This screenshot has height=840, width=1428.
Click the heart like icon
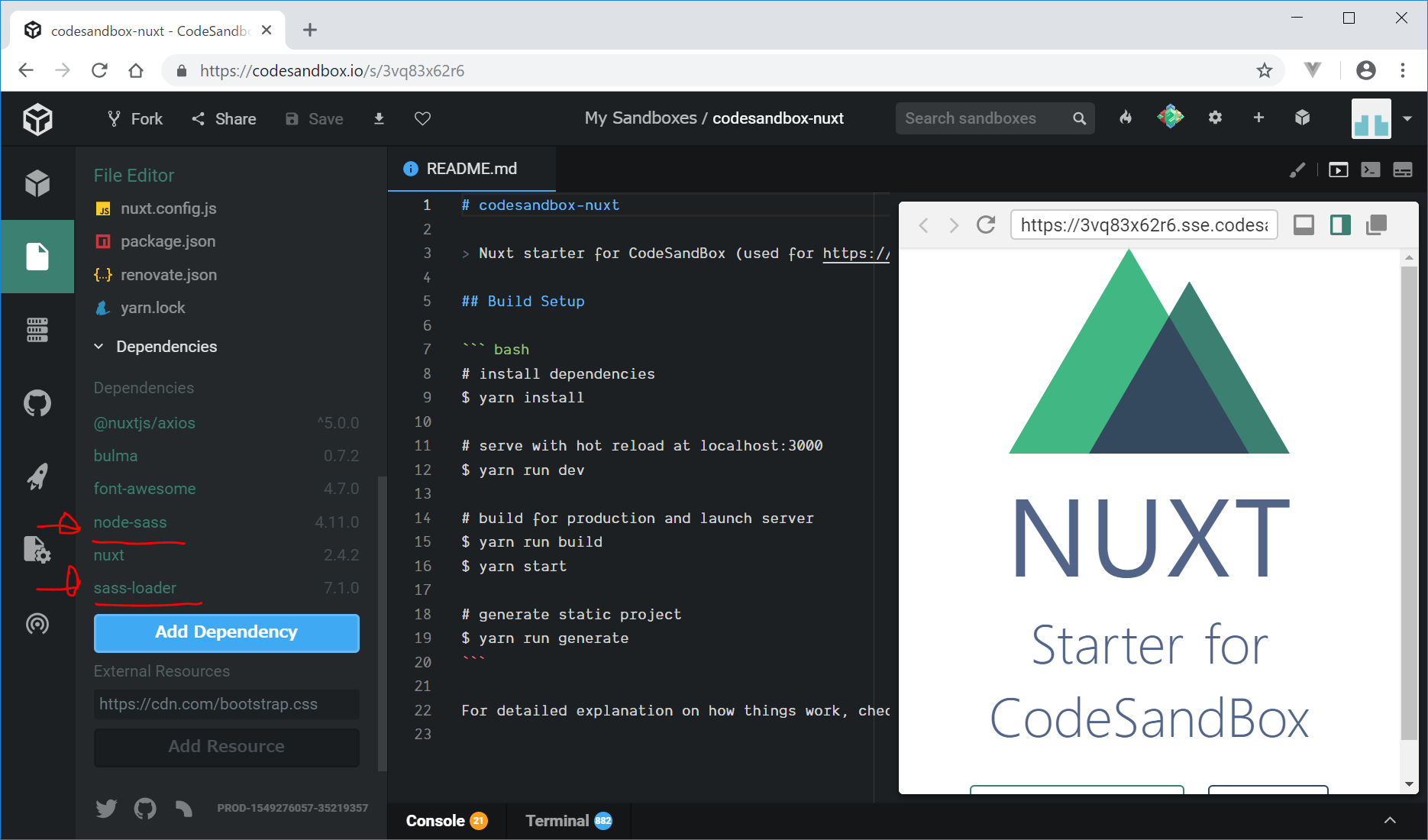(422, 118)
